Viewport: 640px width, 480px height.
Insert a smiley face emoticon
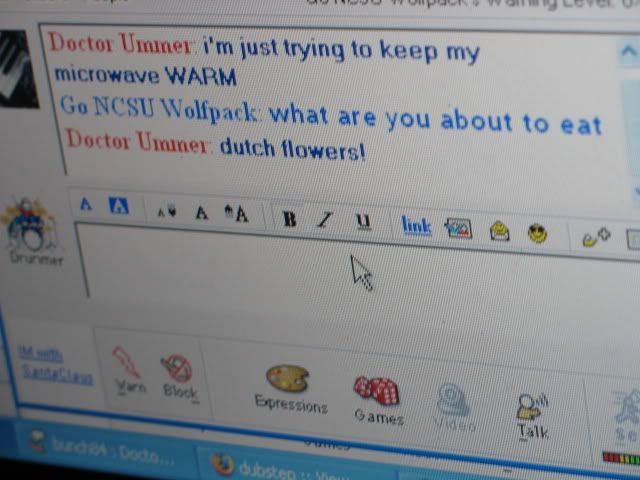point(538,233)
